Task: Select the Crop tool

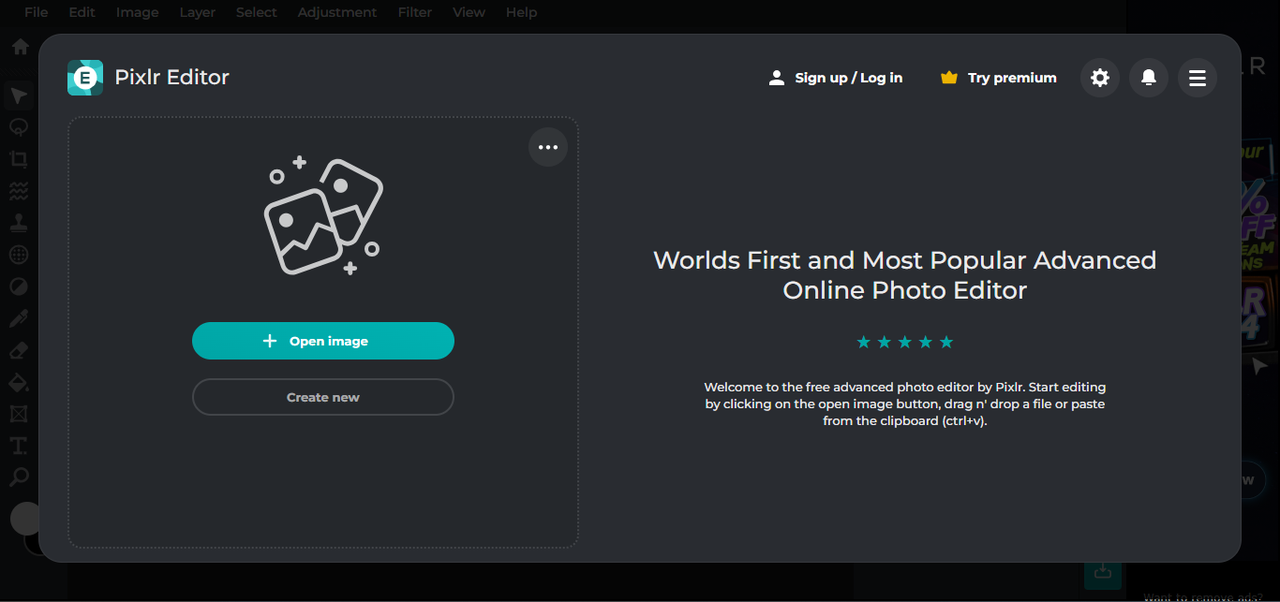Action: click(x=19, y=159)
